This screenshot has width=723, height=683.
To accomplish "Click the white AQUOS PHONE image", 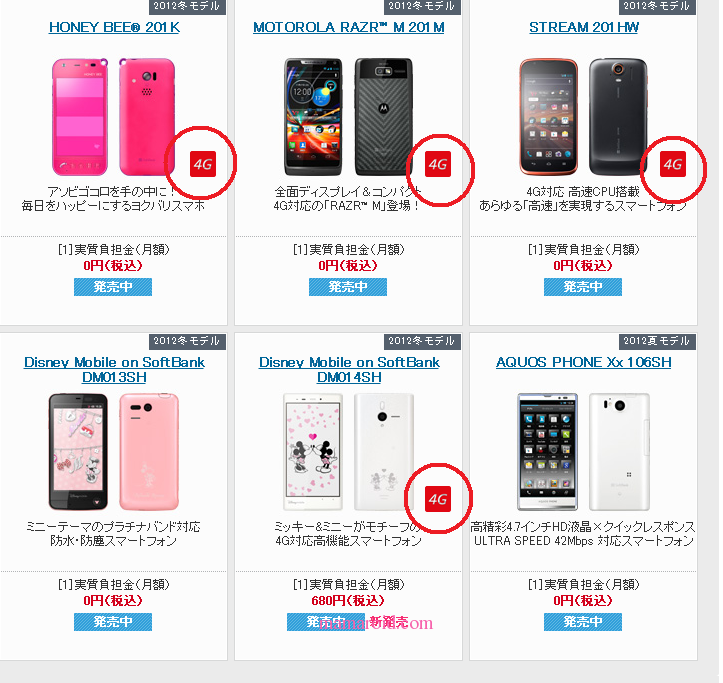I will click(584, 451).
